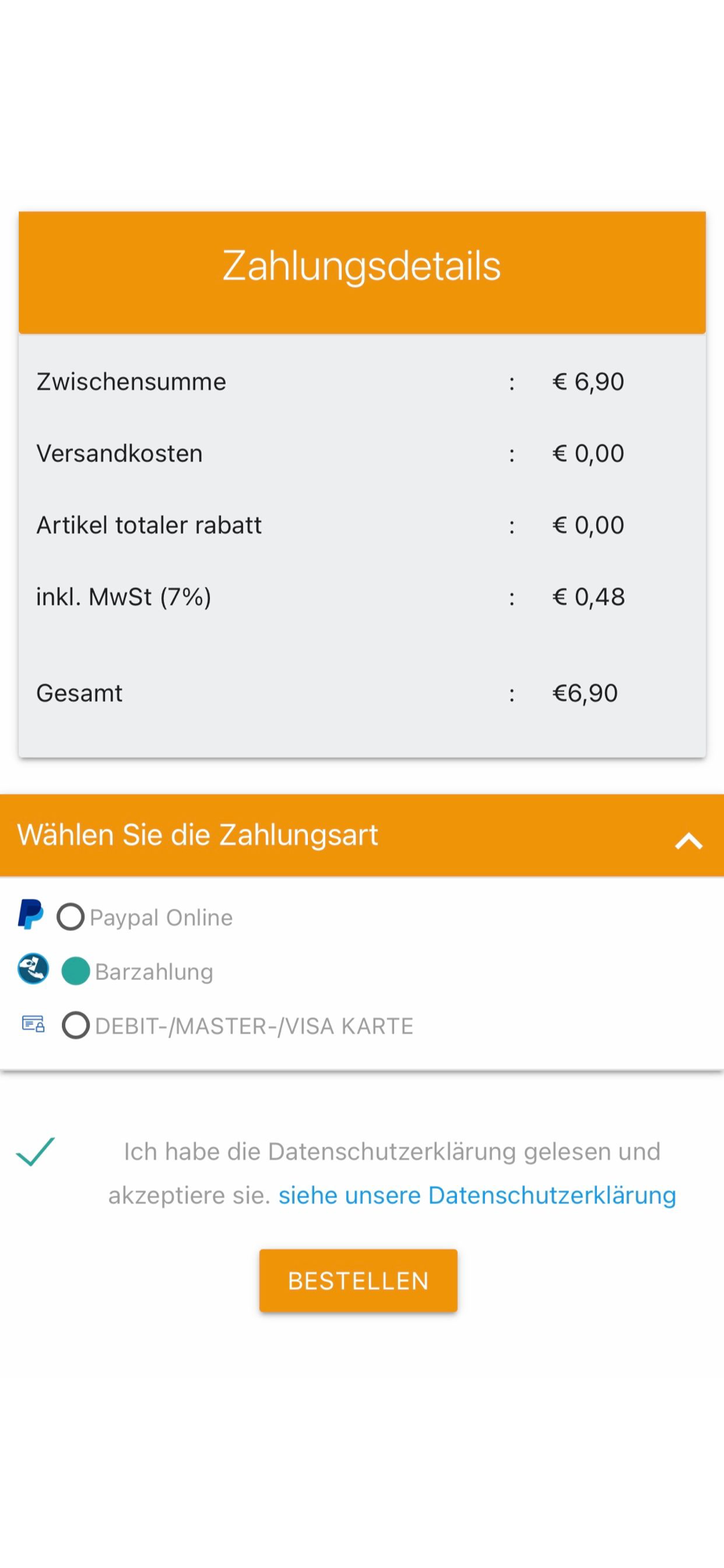Click the Gesamt total amount €6,90
Viewport: 724px width, 1568px height.
coord(585,693)
